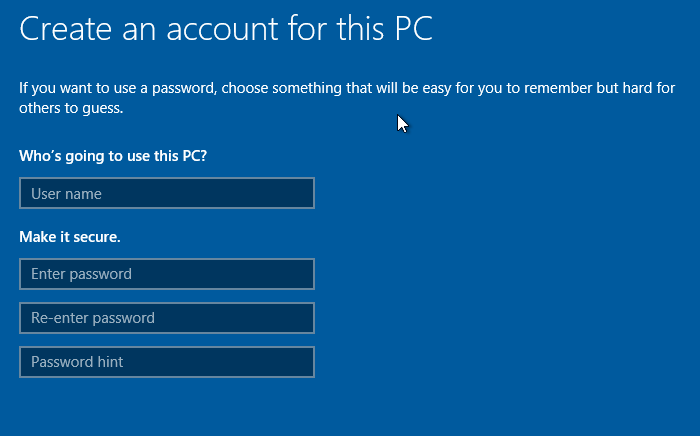Focus the User name field
The width and height of the screenshot is (700, 436).
pyautogui.click(x=167, y=193)
